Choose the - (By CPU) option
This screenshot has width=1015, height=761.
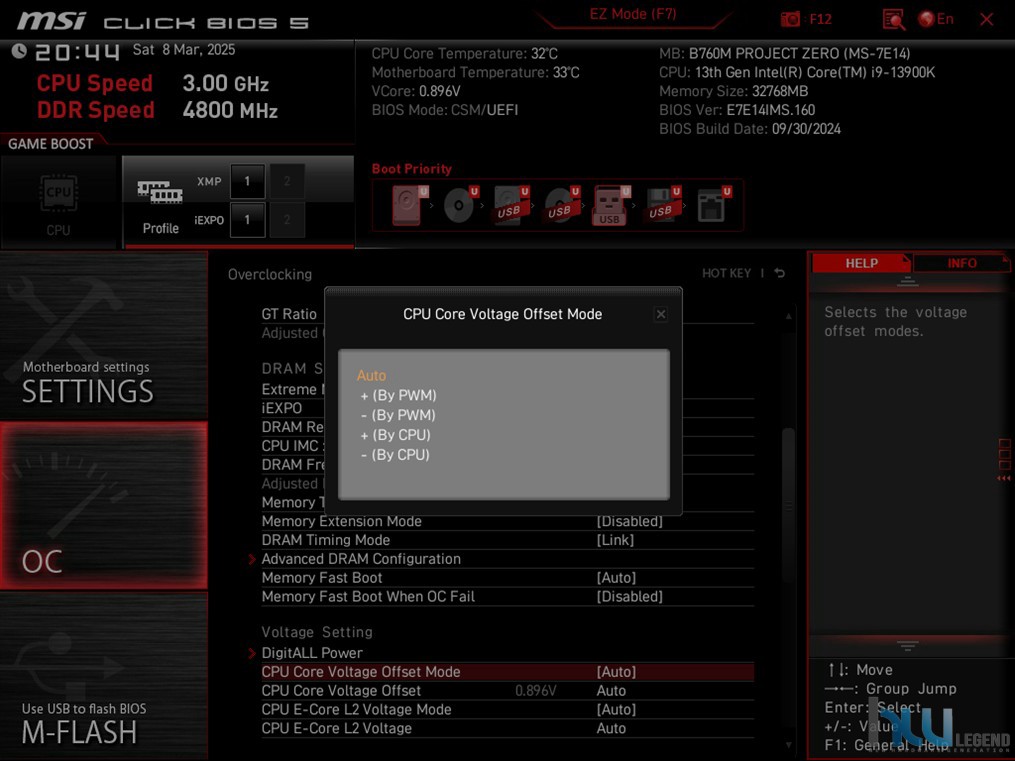[x=396, y=455]
